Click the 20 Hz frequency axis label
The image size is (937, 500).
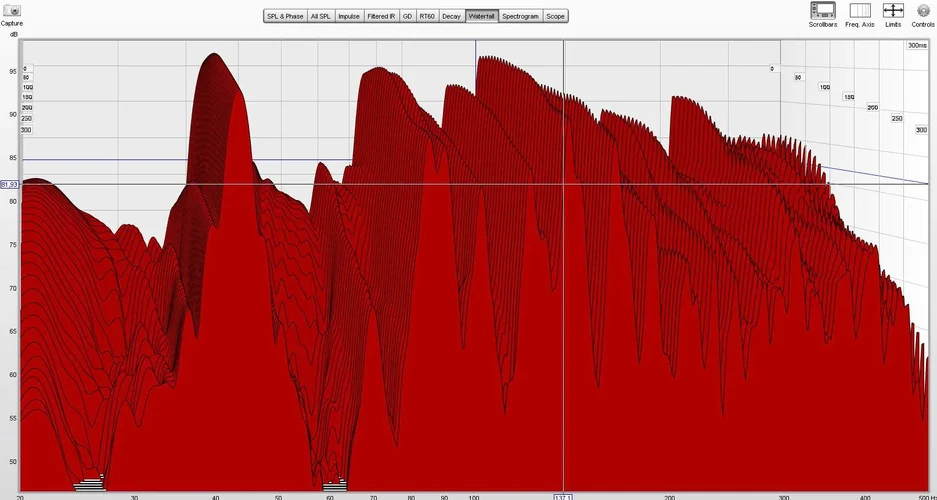click(20, 497)
